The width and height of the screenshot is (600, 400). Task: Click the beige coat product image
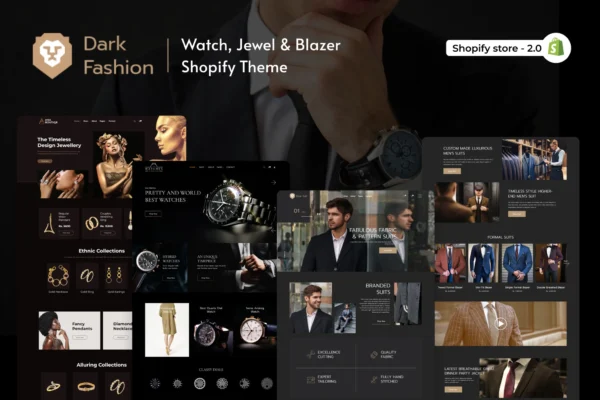(x=167, y=330)
